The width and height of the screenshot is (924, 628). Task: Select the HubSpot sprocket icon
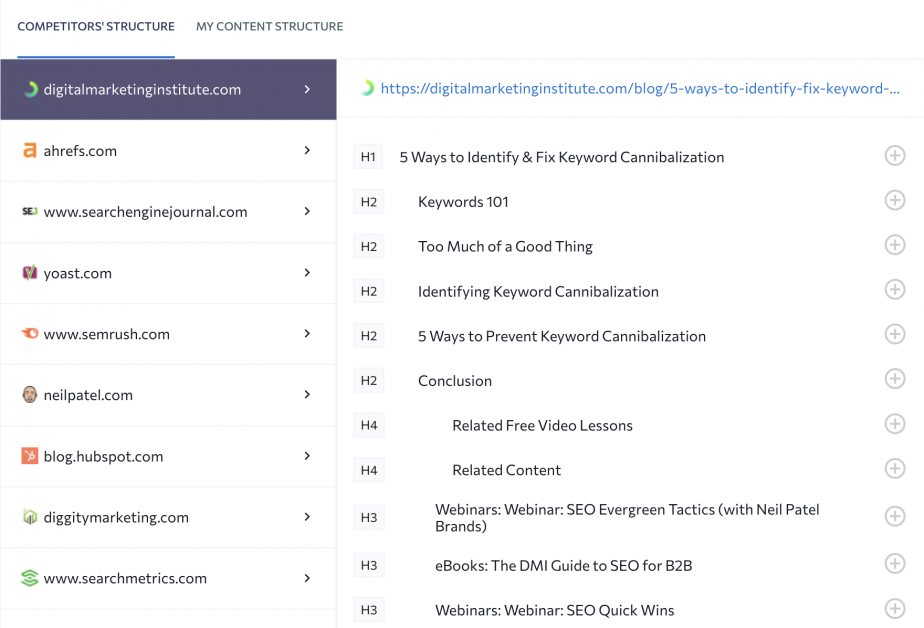tap(29, 456)
